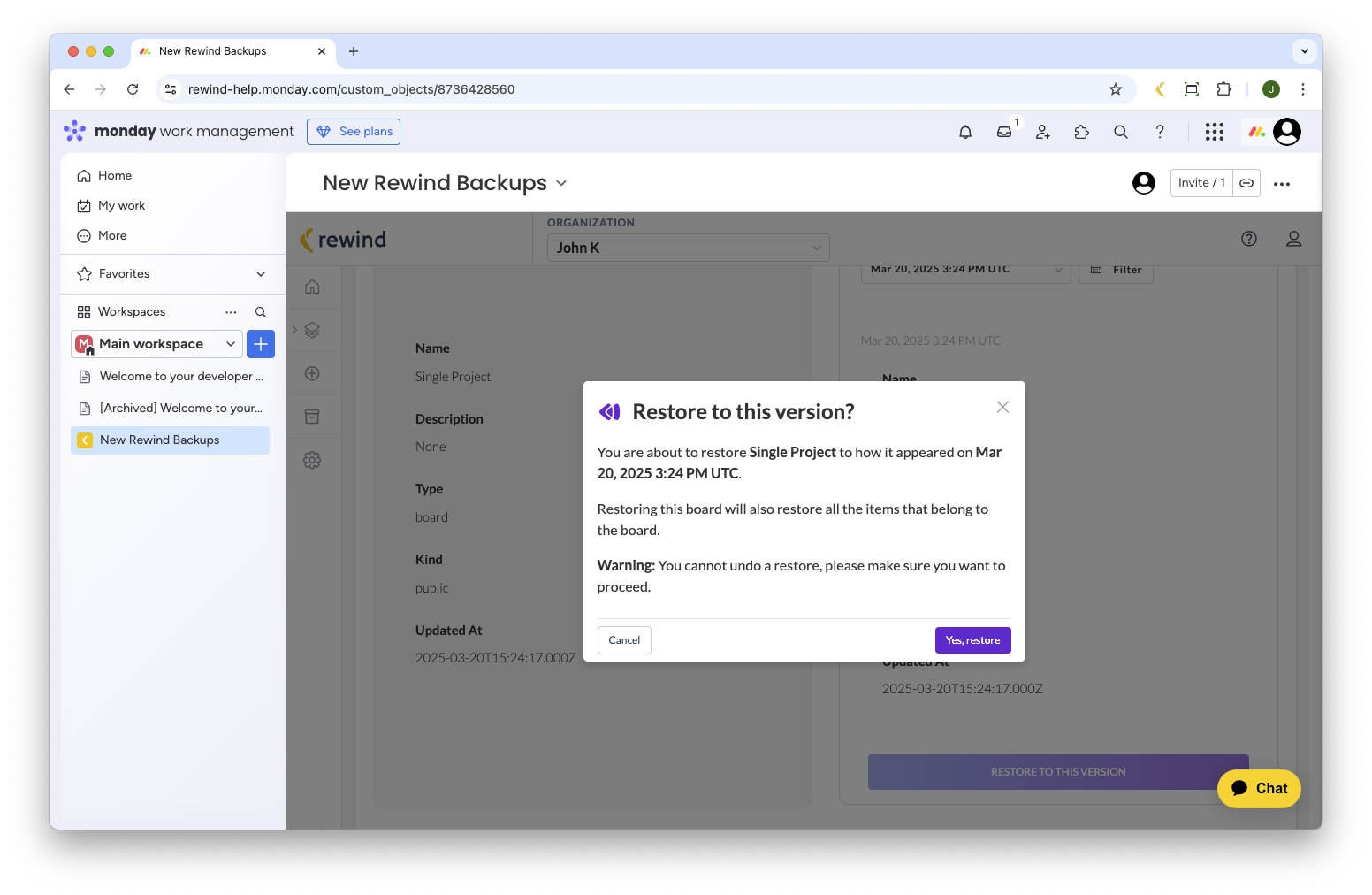
Task: Open the browser extensions puzzle icon
Action: coord(1223,89)
